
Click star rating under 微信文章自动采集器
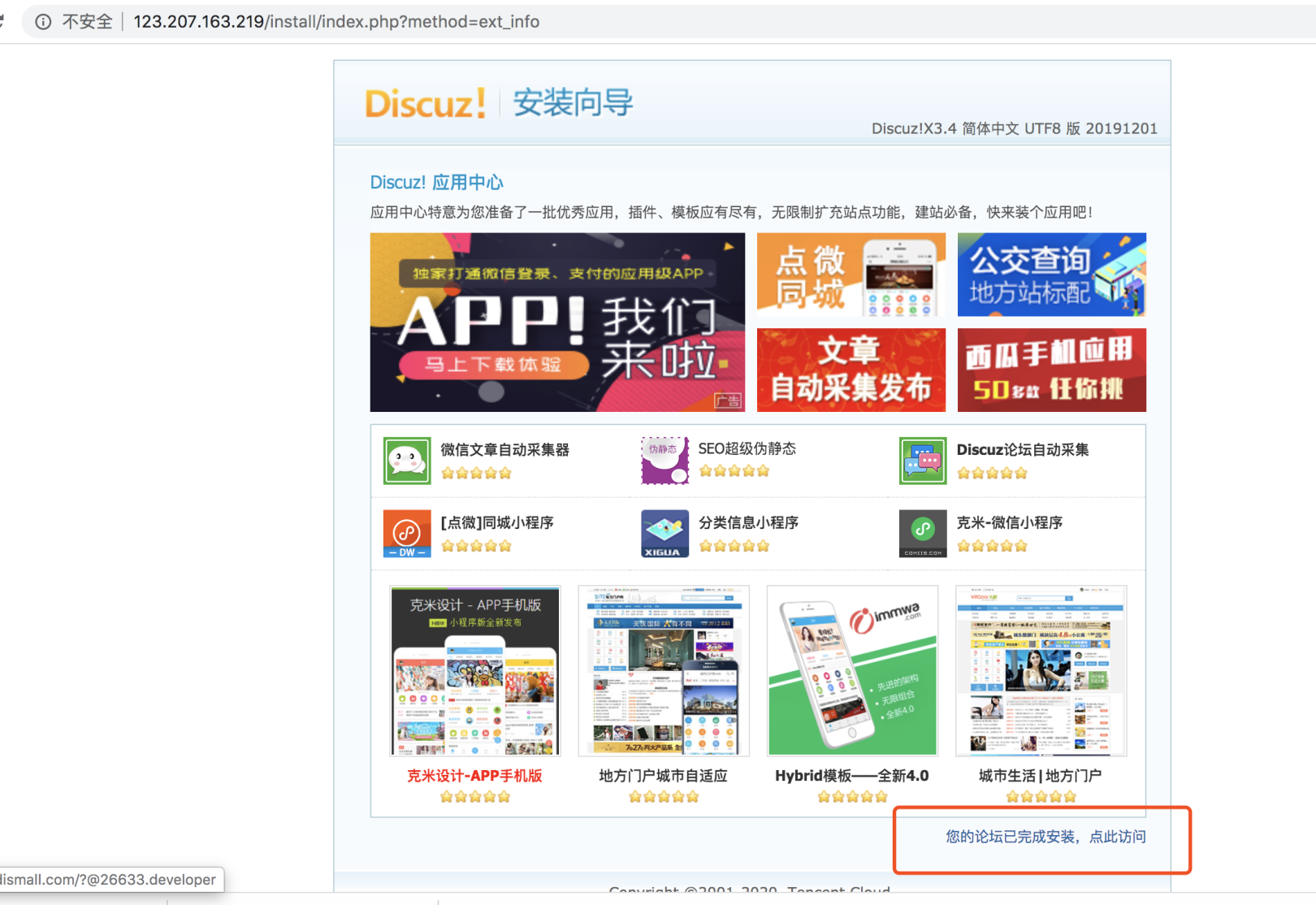tap(476, 473)
